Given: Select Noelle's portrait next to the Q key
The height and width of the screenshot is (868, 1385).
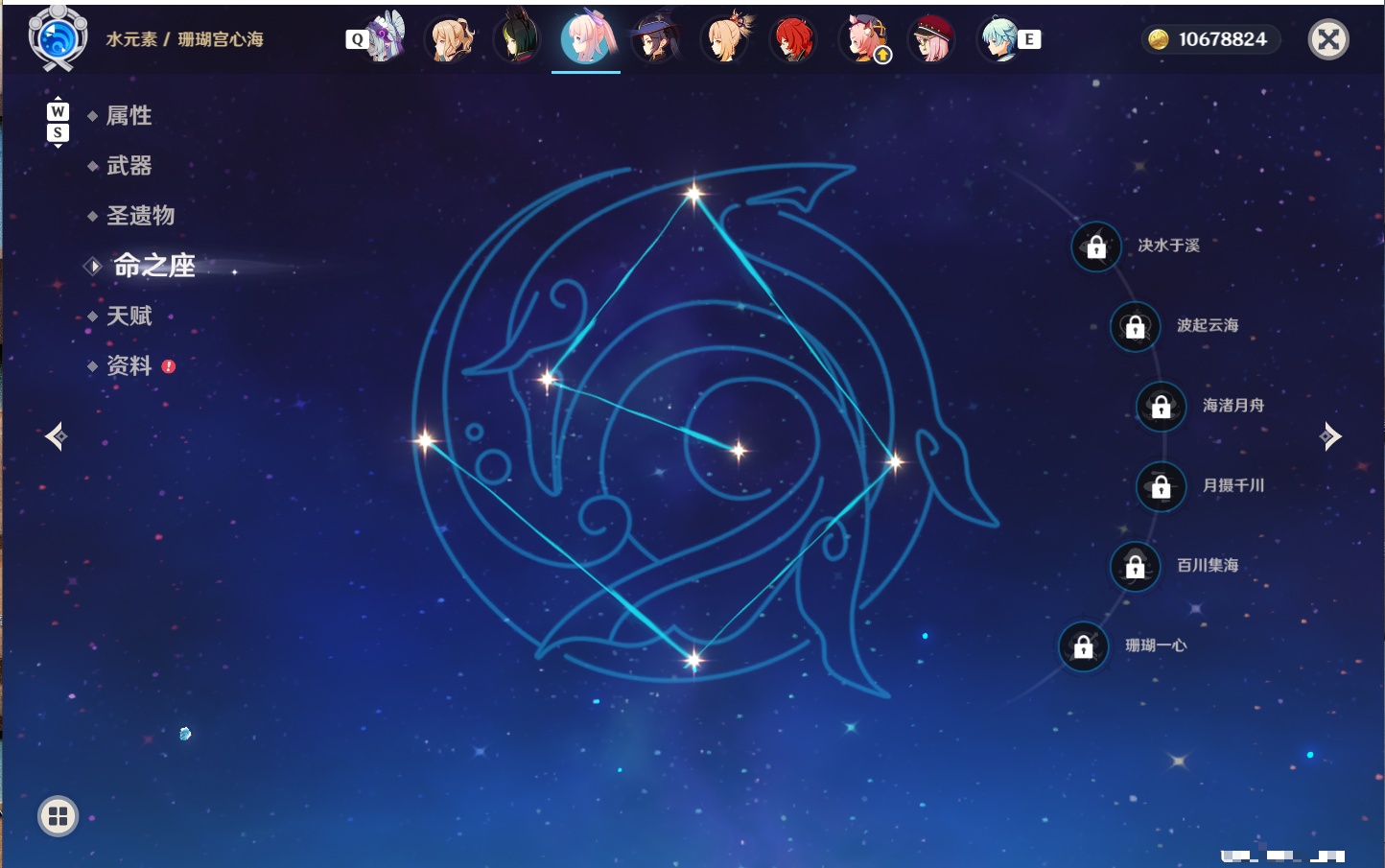Looking at the screenshot, I should point(386,37).
